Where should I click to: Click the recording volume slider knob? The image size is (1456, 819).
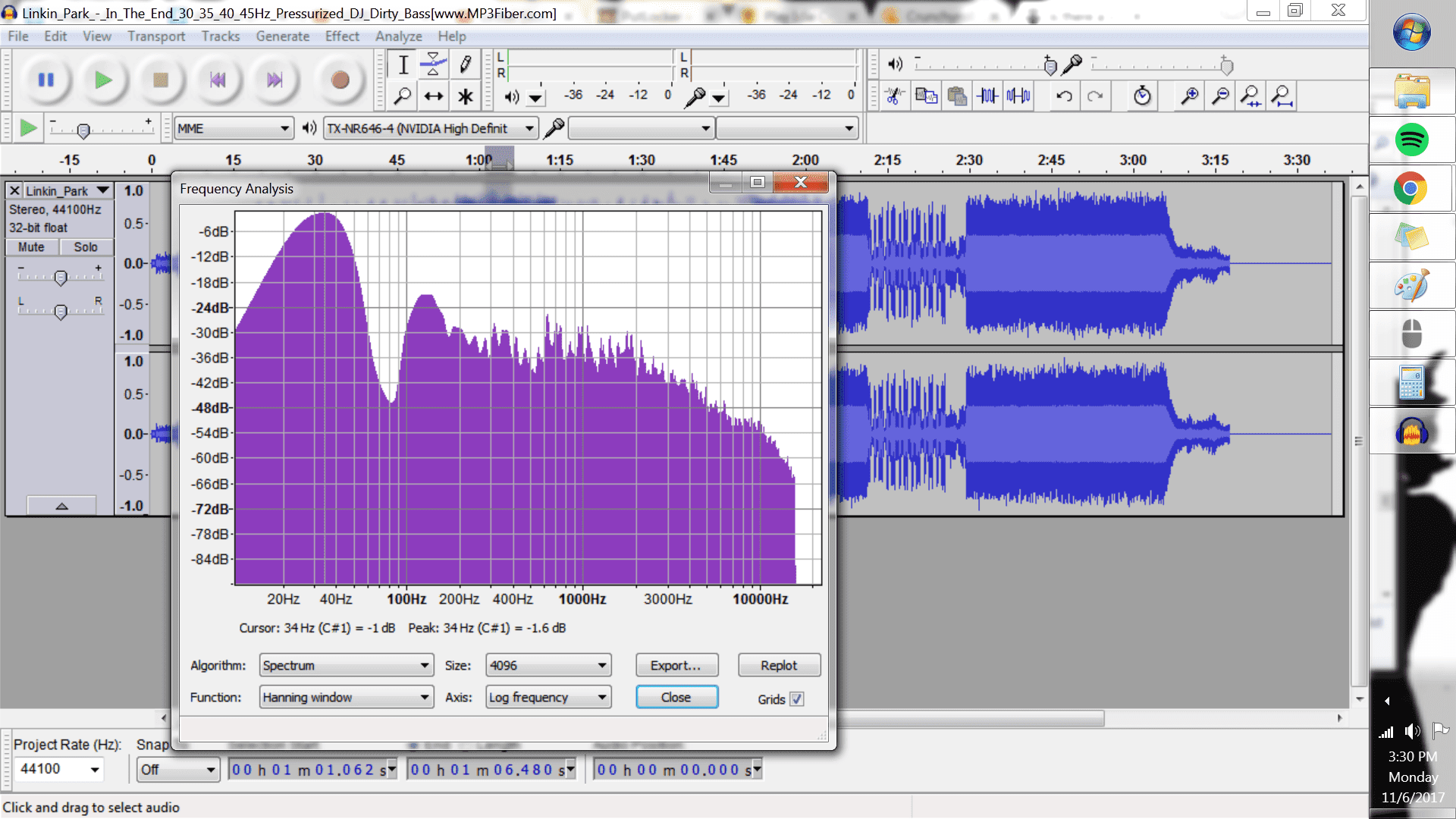pos(1226,66)
